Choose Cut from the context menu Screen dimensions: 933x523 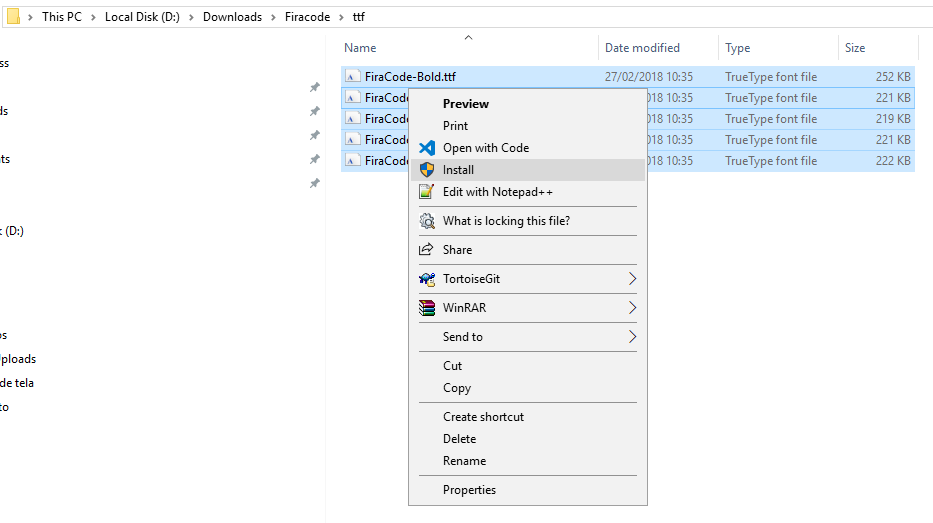click(527, 365)
